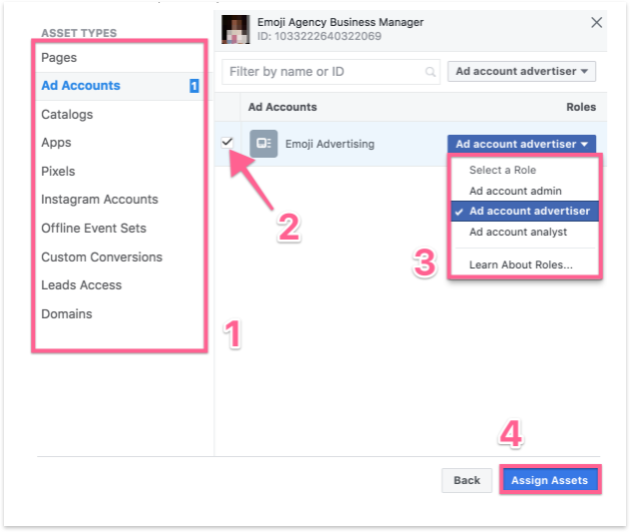
Task: Click the Emoji Agency profile thumbnail
Action: tap(235, 29)
